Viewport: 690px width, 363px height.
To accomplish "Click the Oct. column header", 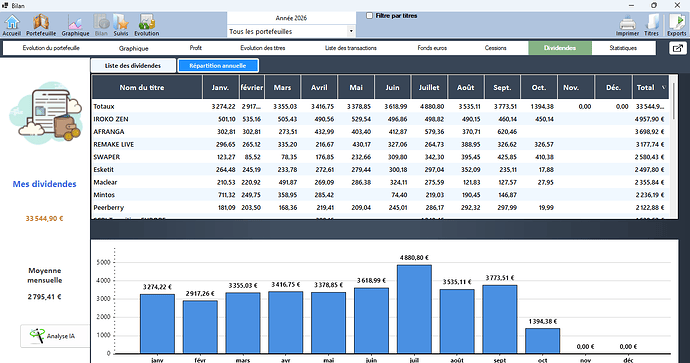I will [x=539, y=87].
